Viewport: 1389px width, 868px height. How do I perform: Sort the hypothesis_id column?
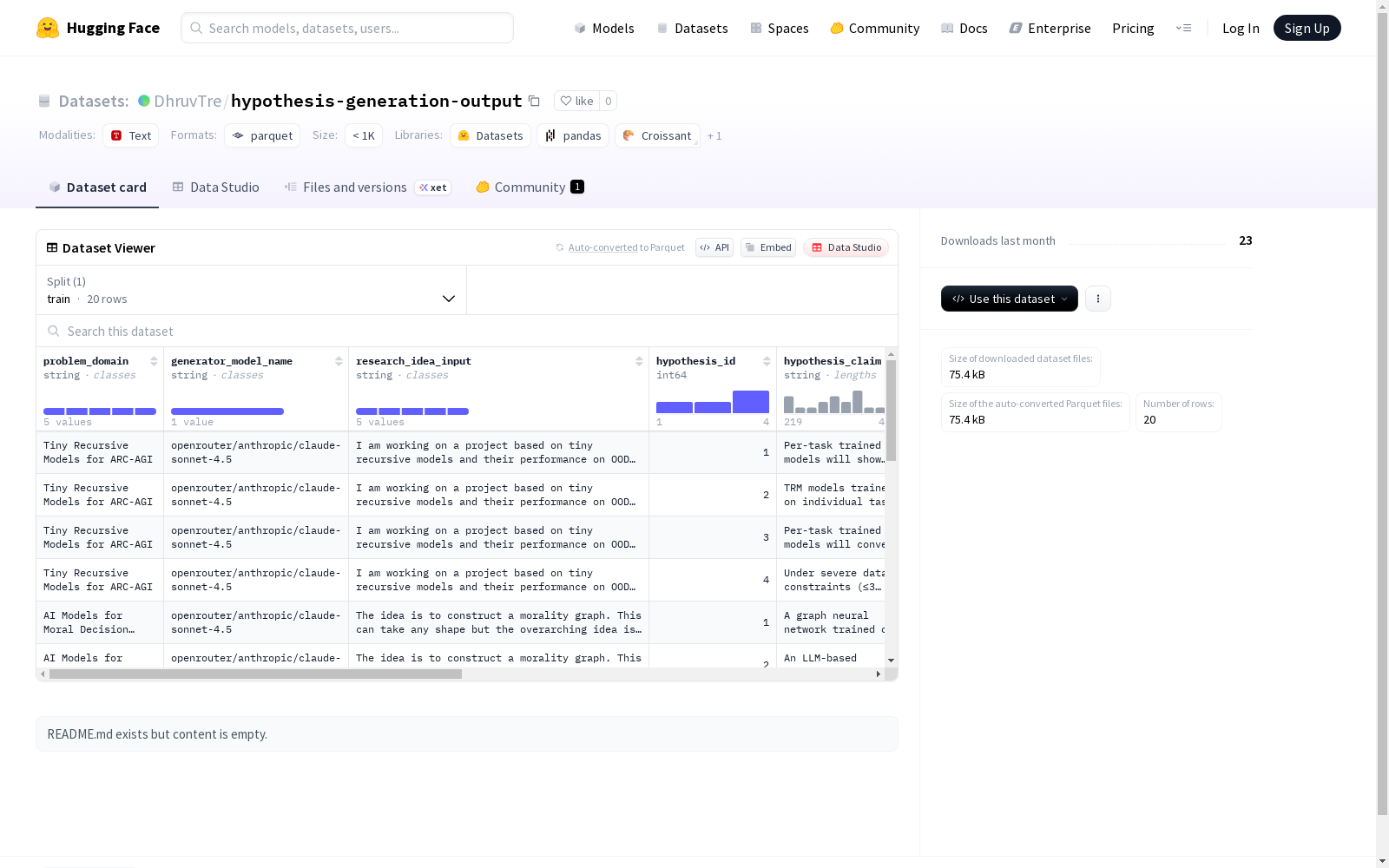tap(767, 361)
